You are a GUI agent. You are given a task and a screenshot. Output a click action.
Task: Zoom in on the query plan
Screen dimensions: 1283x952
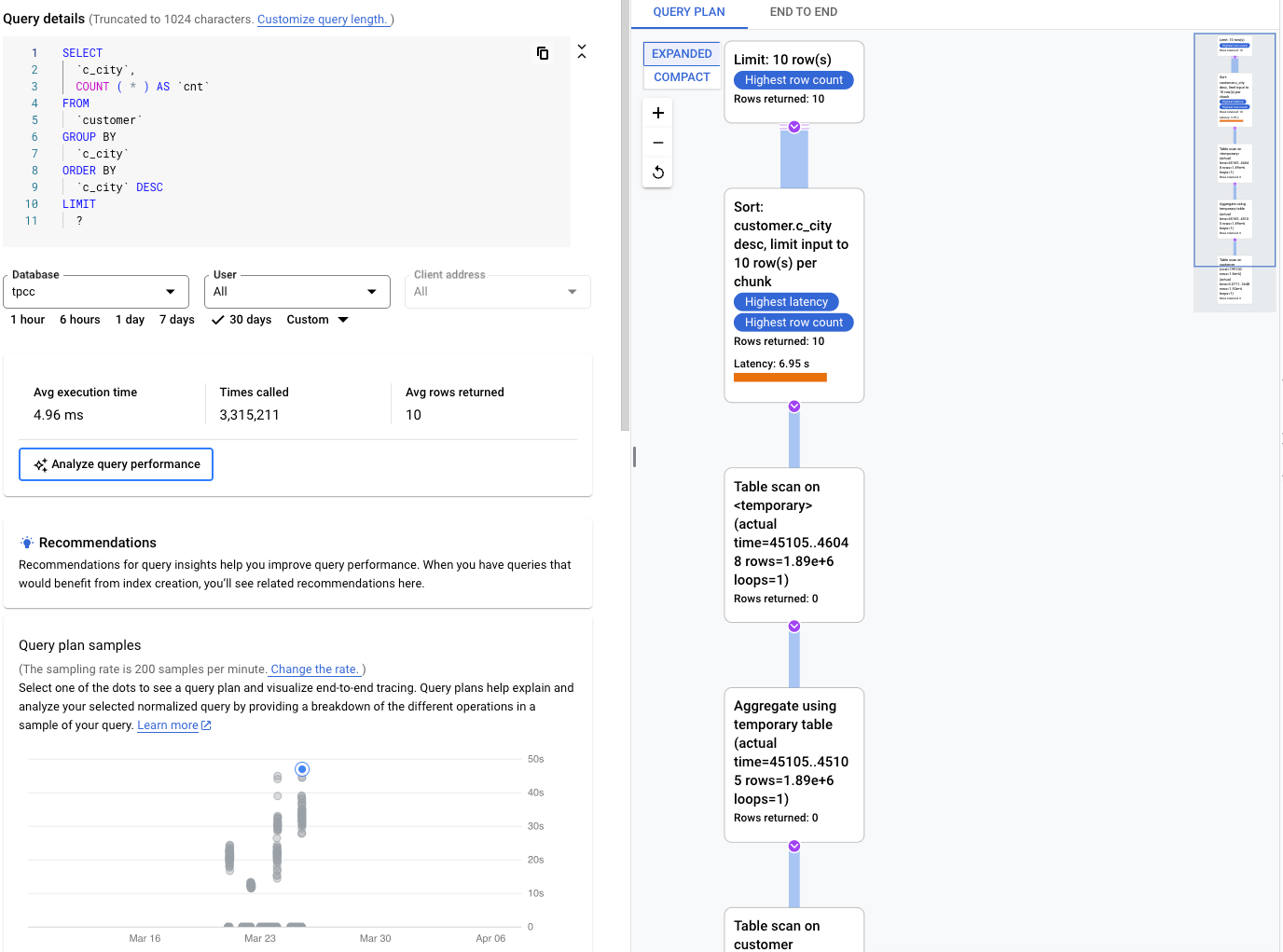657,112
